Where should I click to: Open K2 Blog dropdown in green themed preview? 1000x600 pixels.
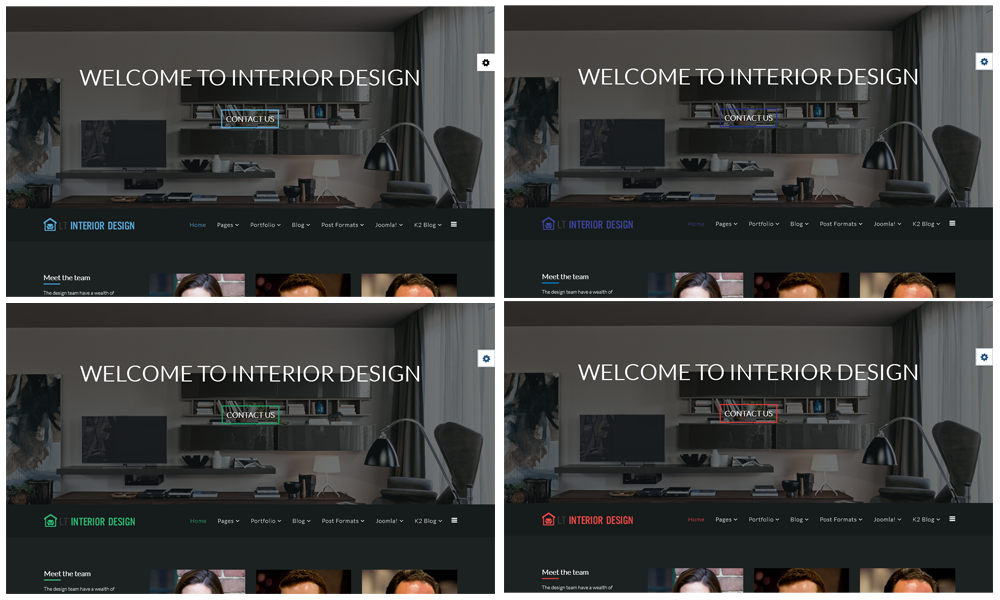(x=429, y=520)
